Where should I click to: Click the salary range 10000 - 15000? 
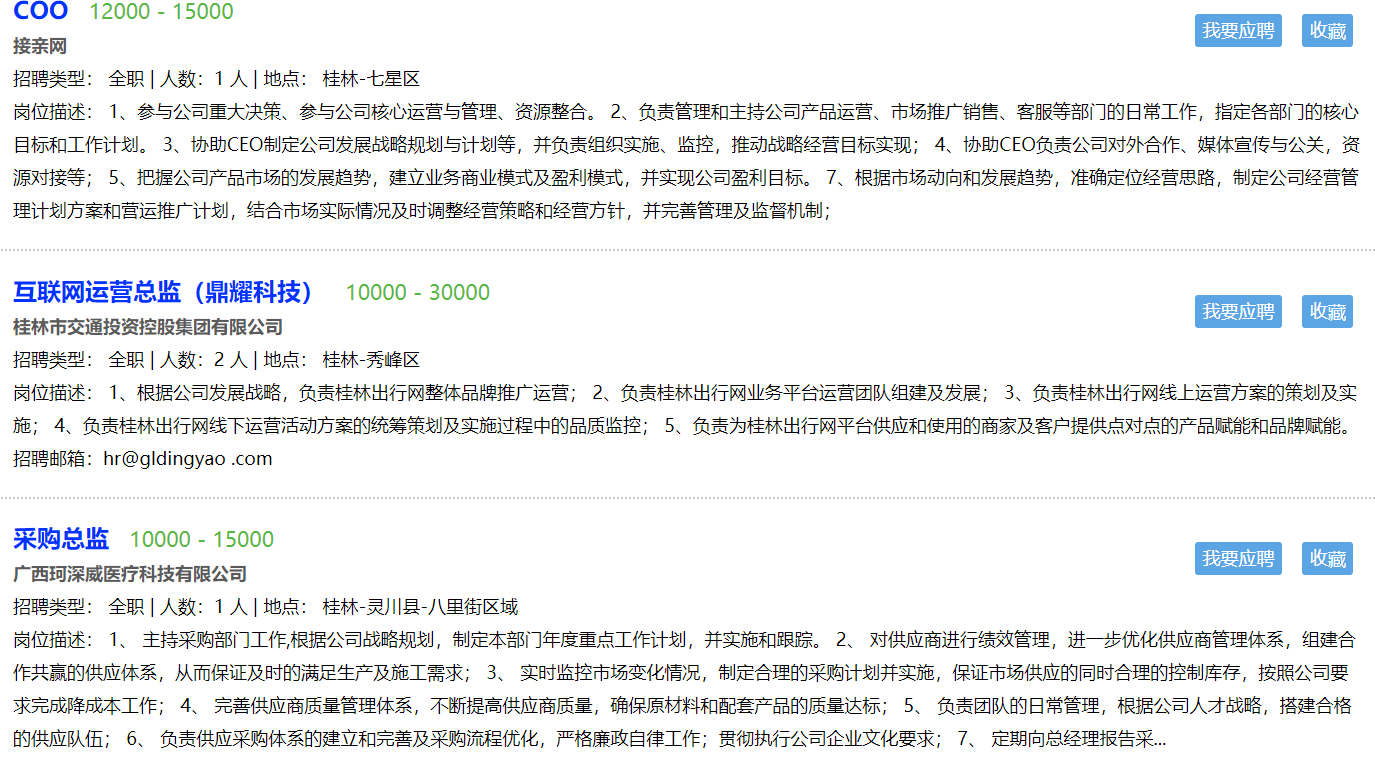[x=202, y=539]
